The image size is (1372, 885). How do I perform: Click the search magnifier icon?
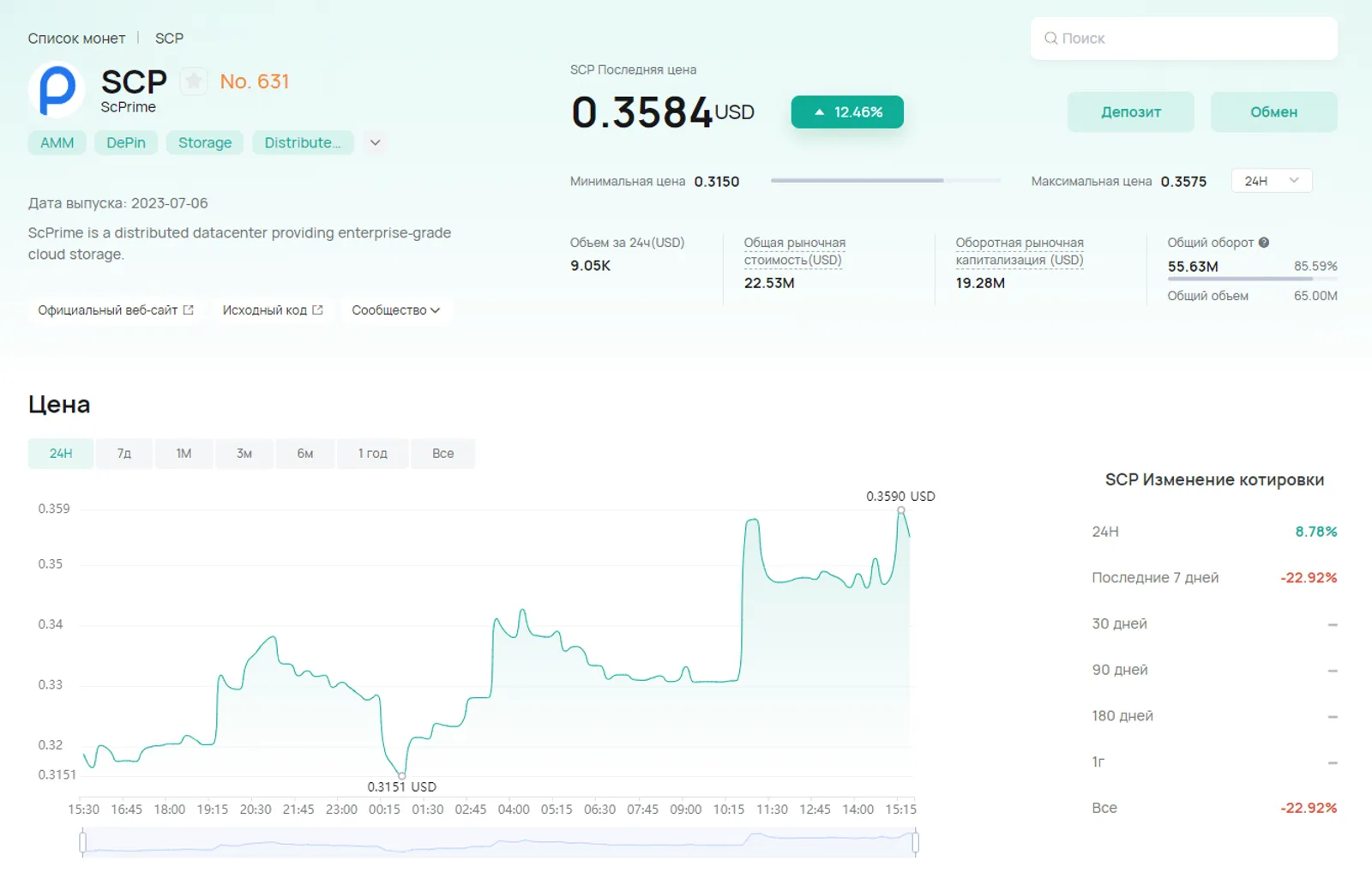pos(1050,38)
